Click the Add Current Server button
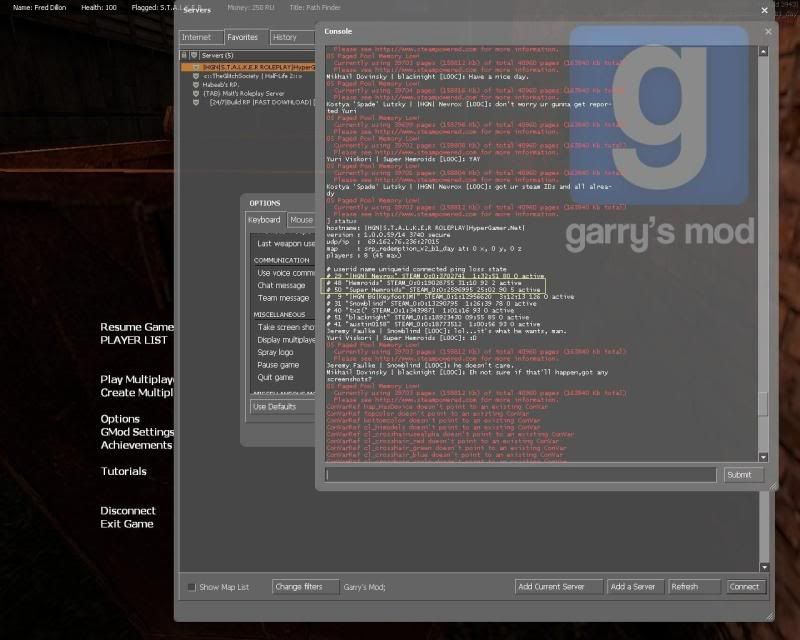The image size is (800, 640). pos(559,587)
